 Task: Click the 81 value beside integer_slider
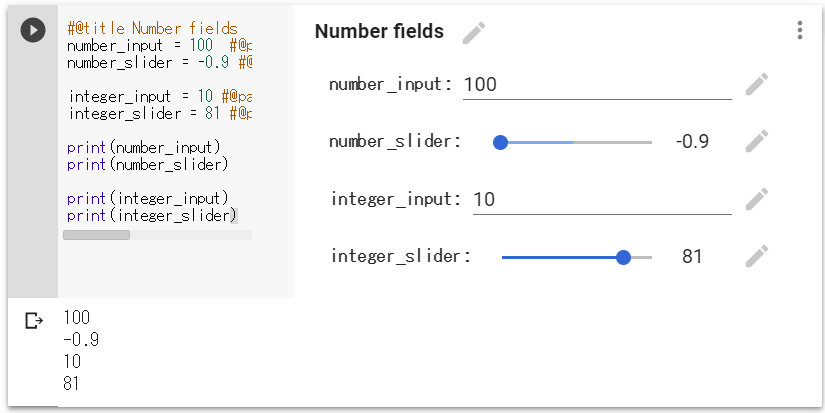tap(692, 257)
